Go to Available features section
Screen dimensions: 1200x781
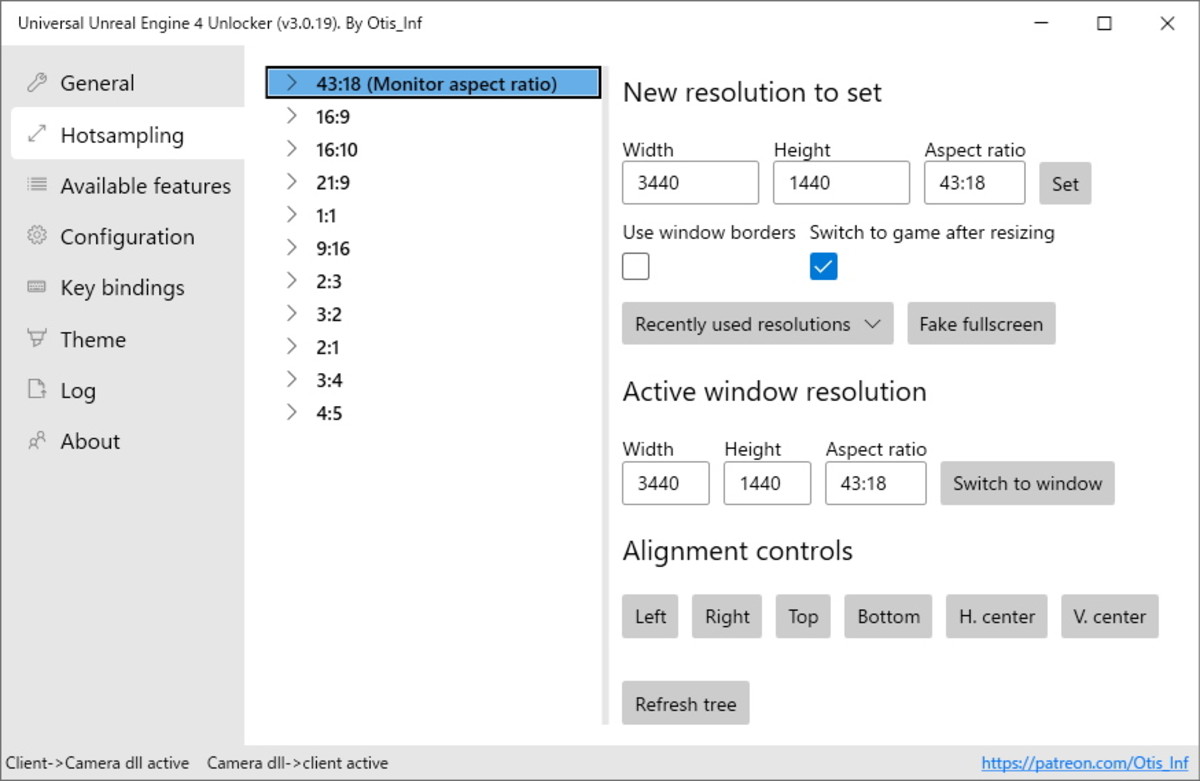(127, 185)
